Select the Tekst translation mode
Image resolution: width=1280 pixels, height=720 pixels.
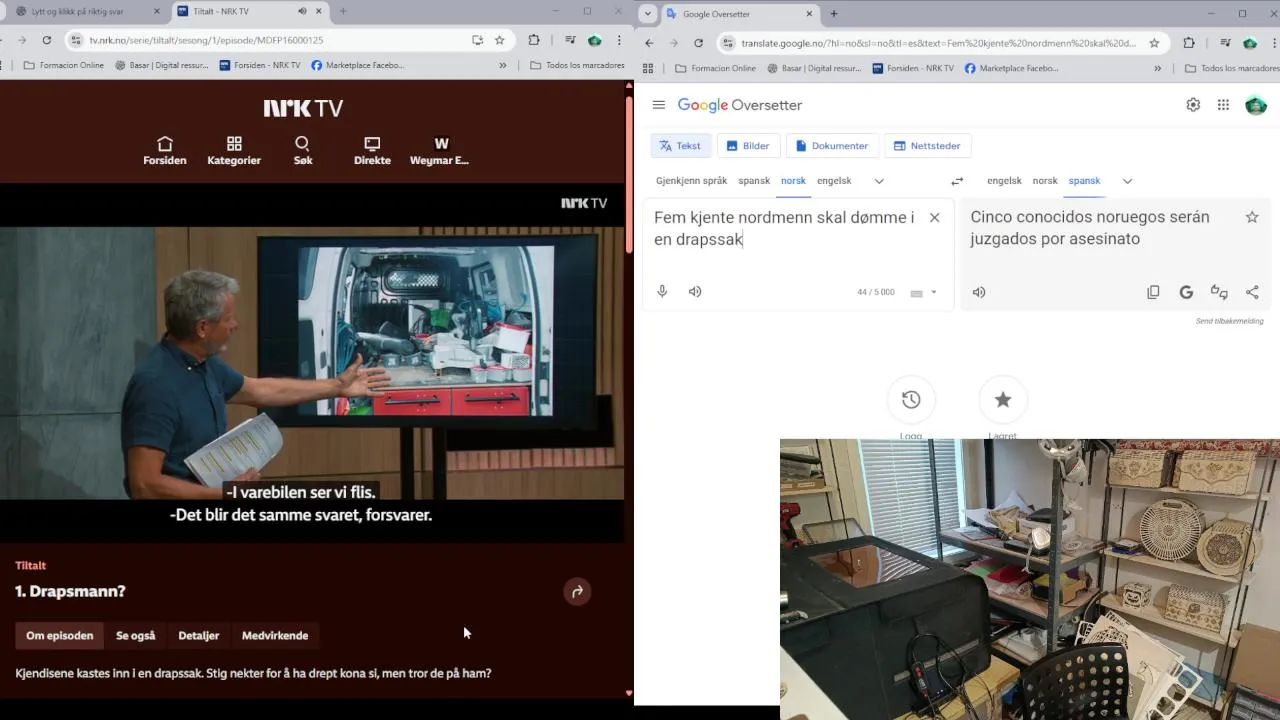point(680,146)
